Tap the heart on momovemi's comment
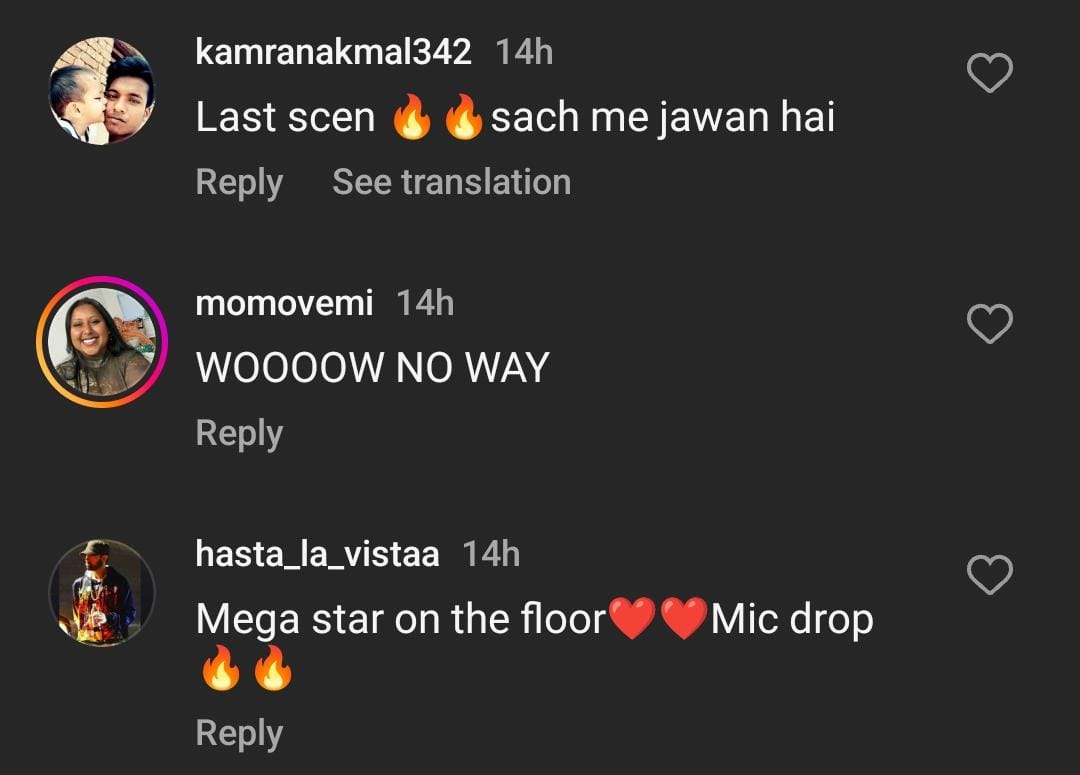Image resolution: width=1080 pixels, height=775 pixels. [x=990, y=324]
